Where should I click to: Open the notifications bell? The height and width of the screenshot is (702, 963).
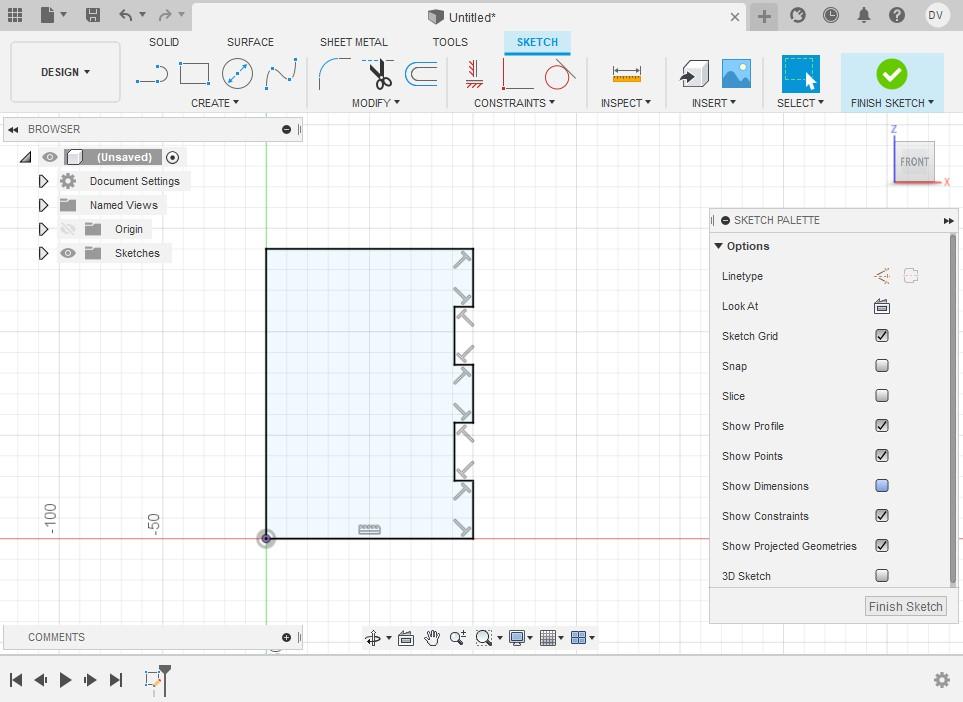[864, 15]
